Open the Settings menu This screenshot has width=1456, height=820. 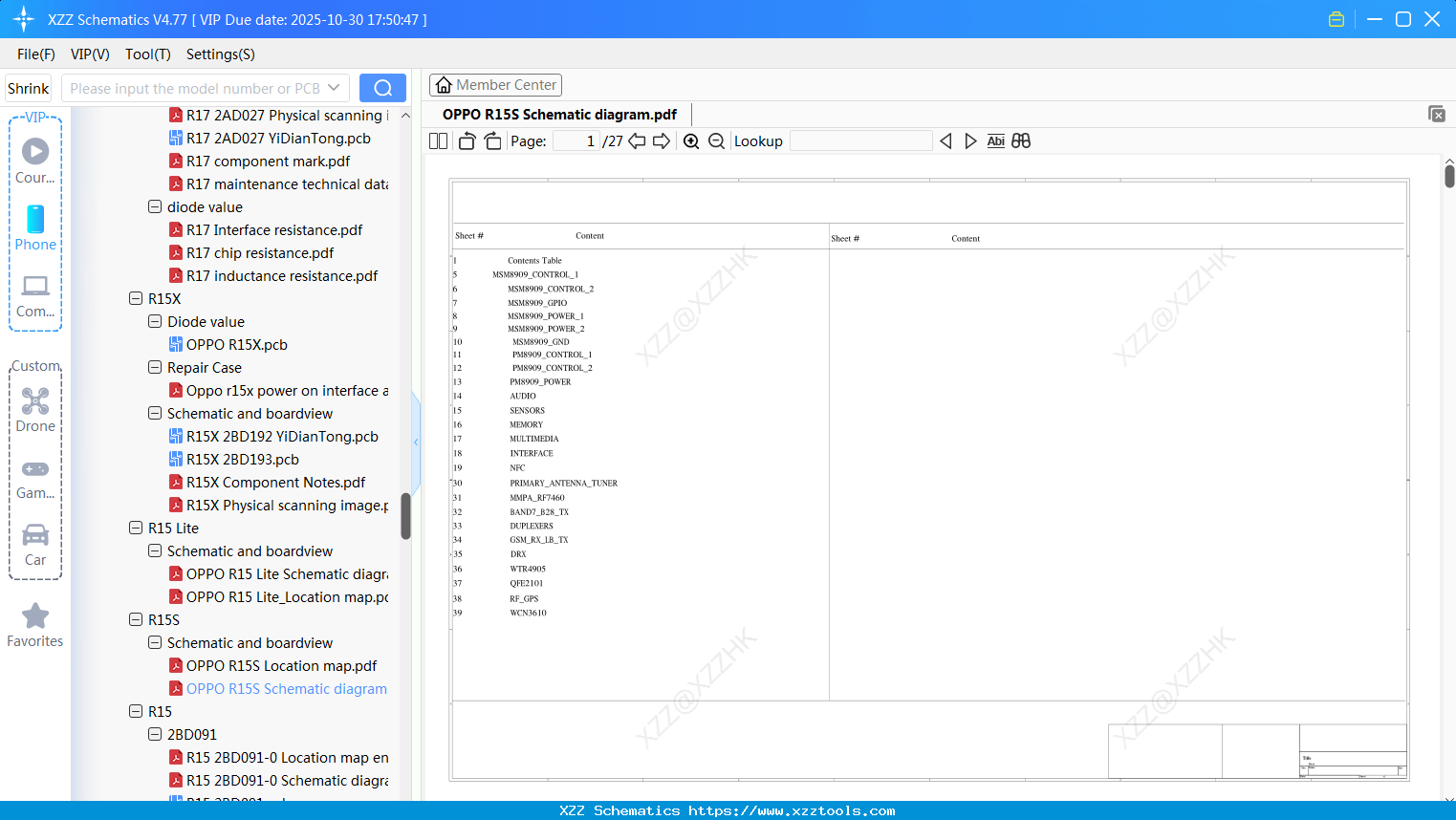click(220, 54)
